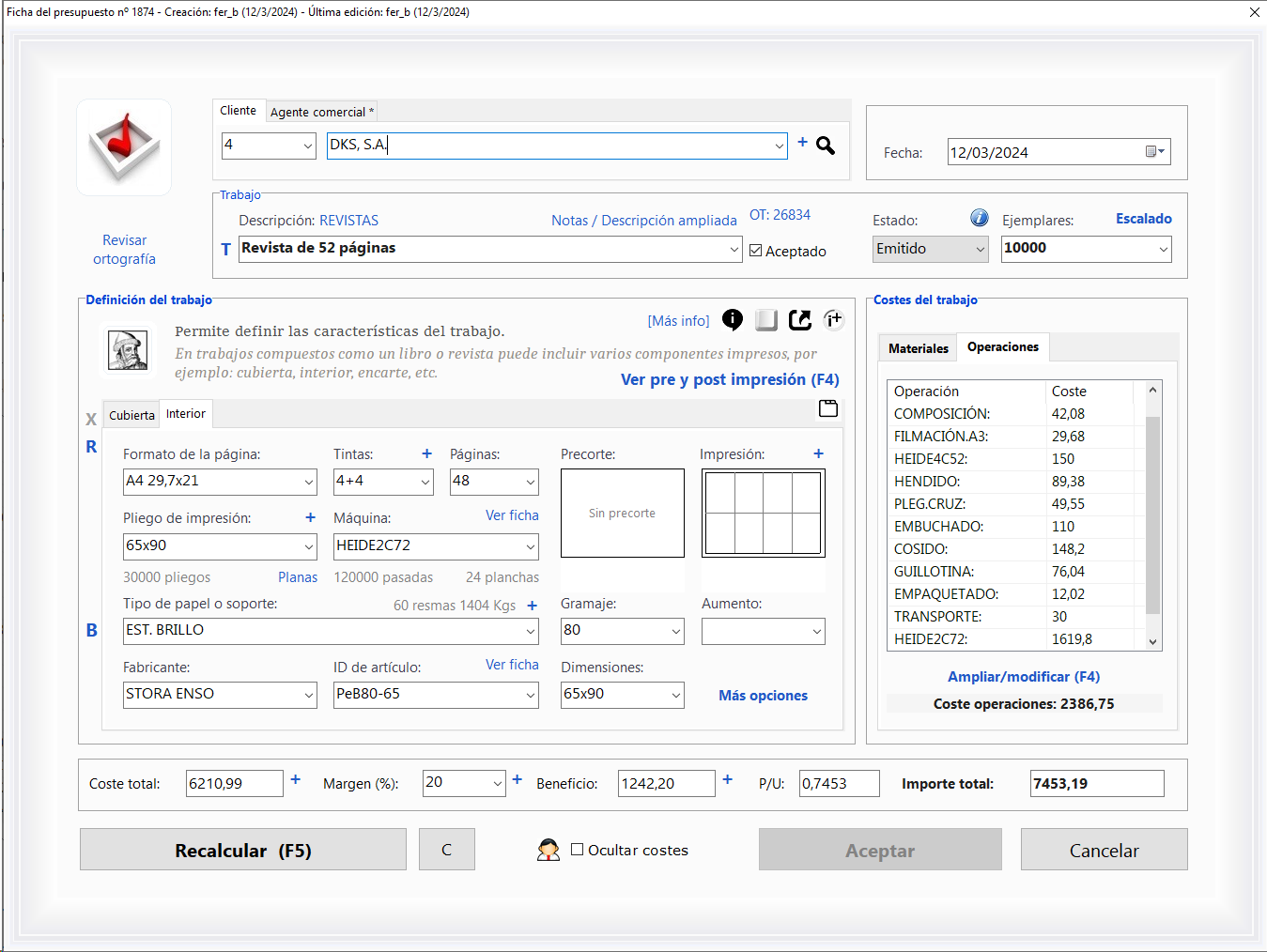Click the Escalado link
The width and height of the screenshot is (1267, 952).
[x=1144, y=219]
